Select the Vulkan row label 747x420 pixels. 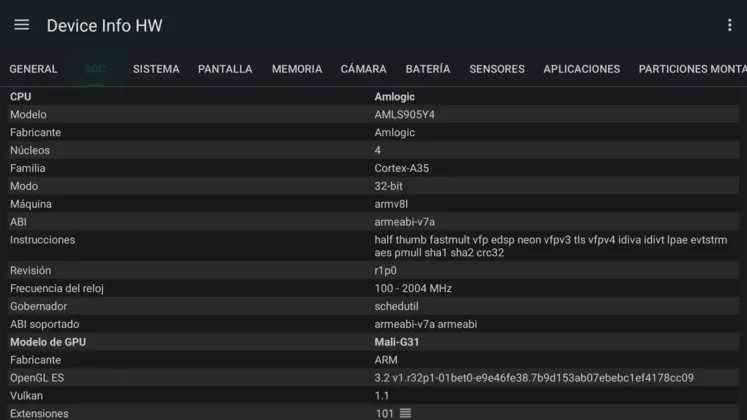[26, 396]
